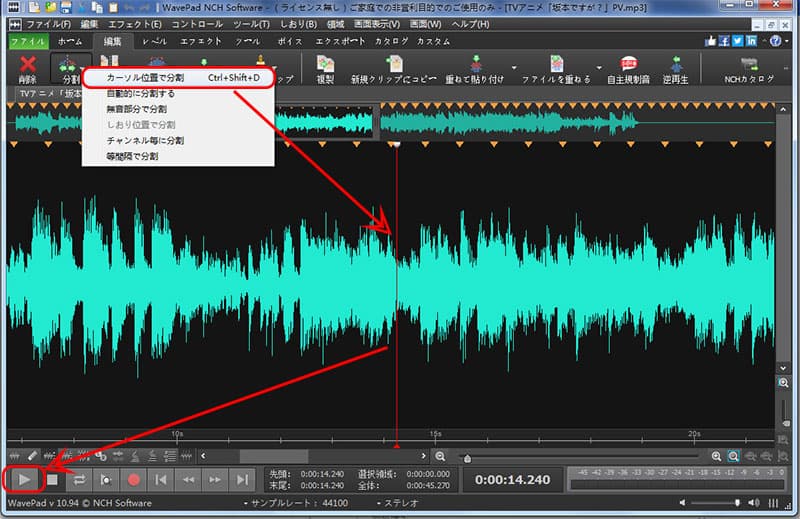Click the Play button in the transport controls
The image size is (800, 519).
(x=23, y=480)
